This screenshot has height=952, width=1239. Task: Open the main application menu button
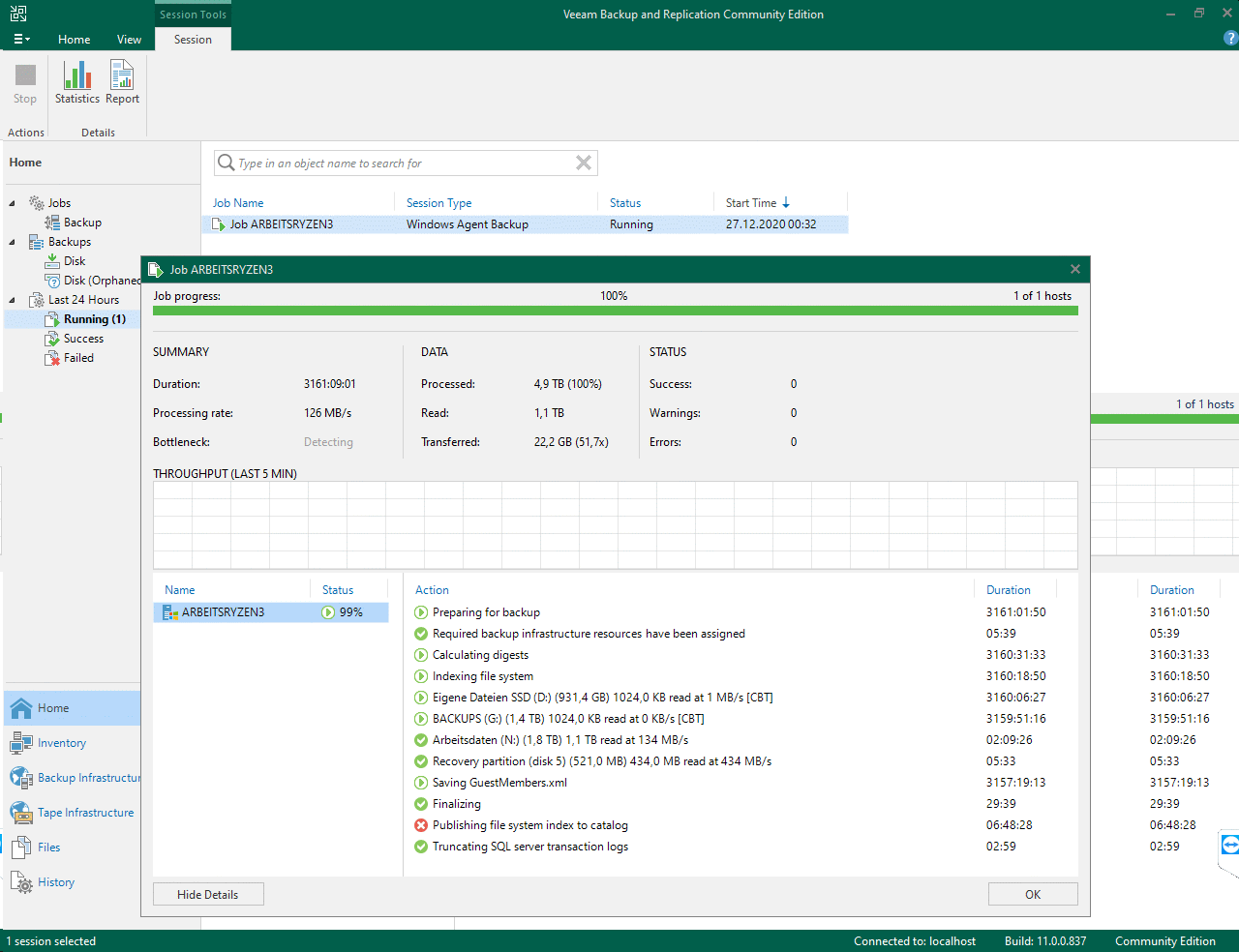click(x=21, y=39)
